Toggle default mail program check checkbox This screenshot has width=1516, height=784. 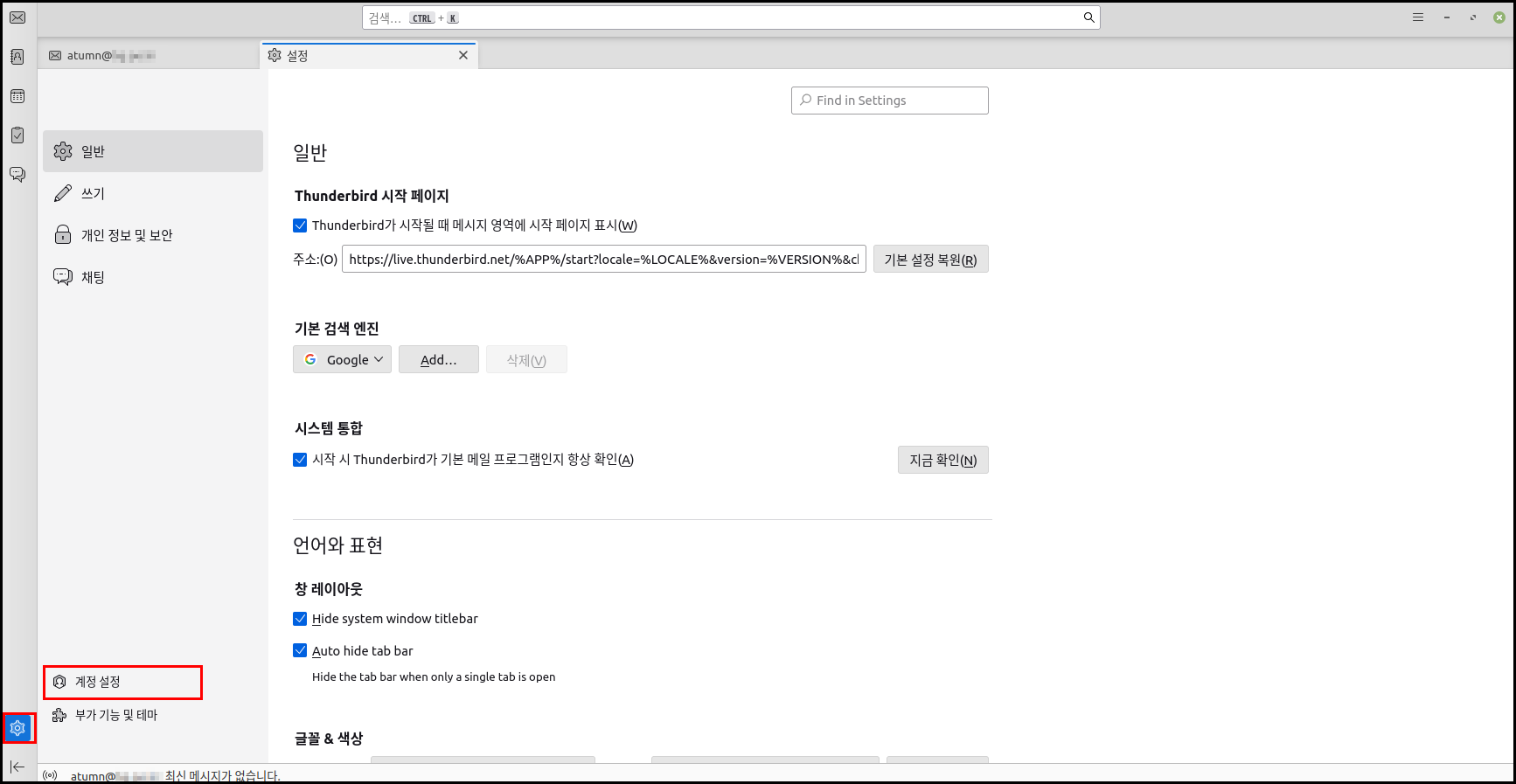(x=300, y=460)
